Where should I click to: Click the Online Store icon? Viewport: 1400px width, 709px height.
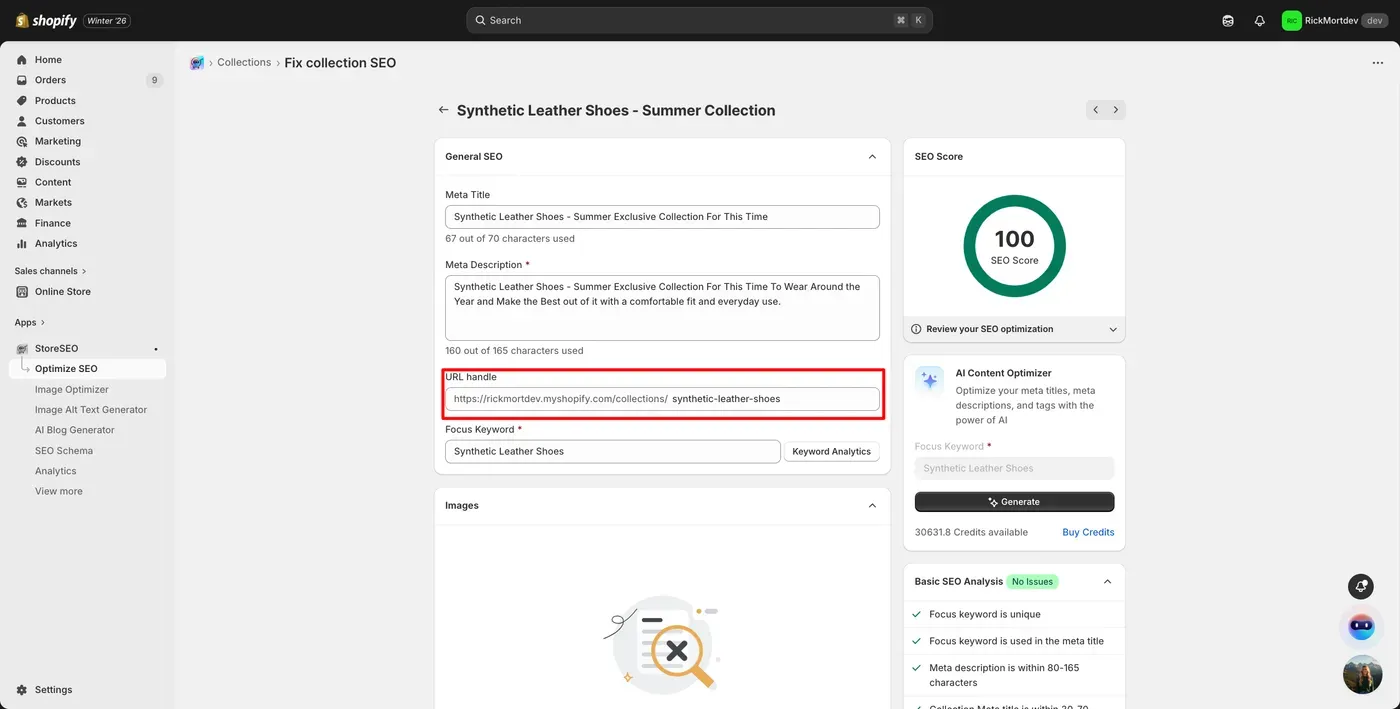tap(22, 292)
